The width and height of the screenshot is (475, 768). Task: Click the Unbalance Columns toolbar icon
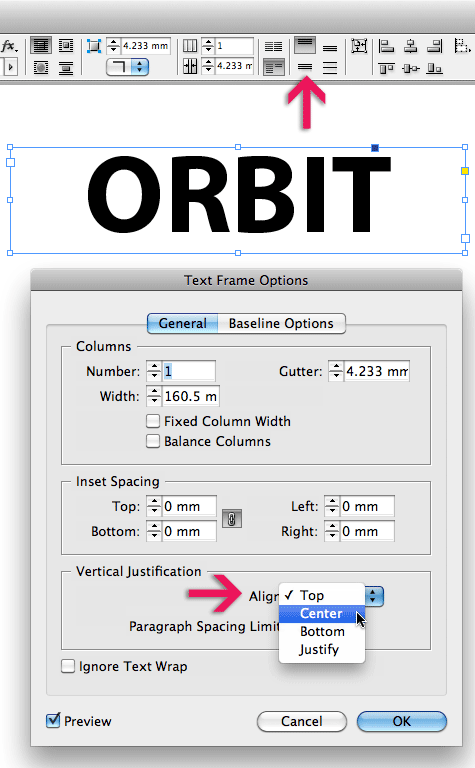coord(273,67)
